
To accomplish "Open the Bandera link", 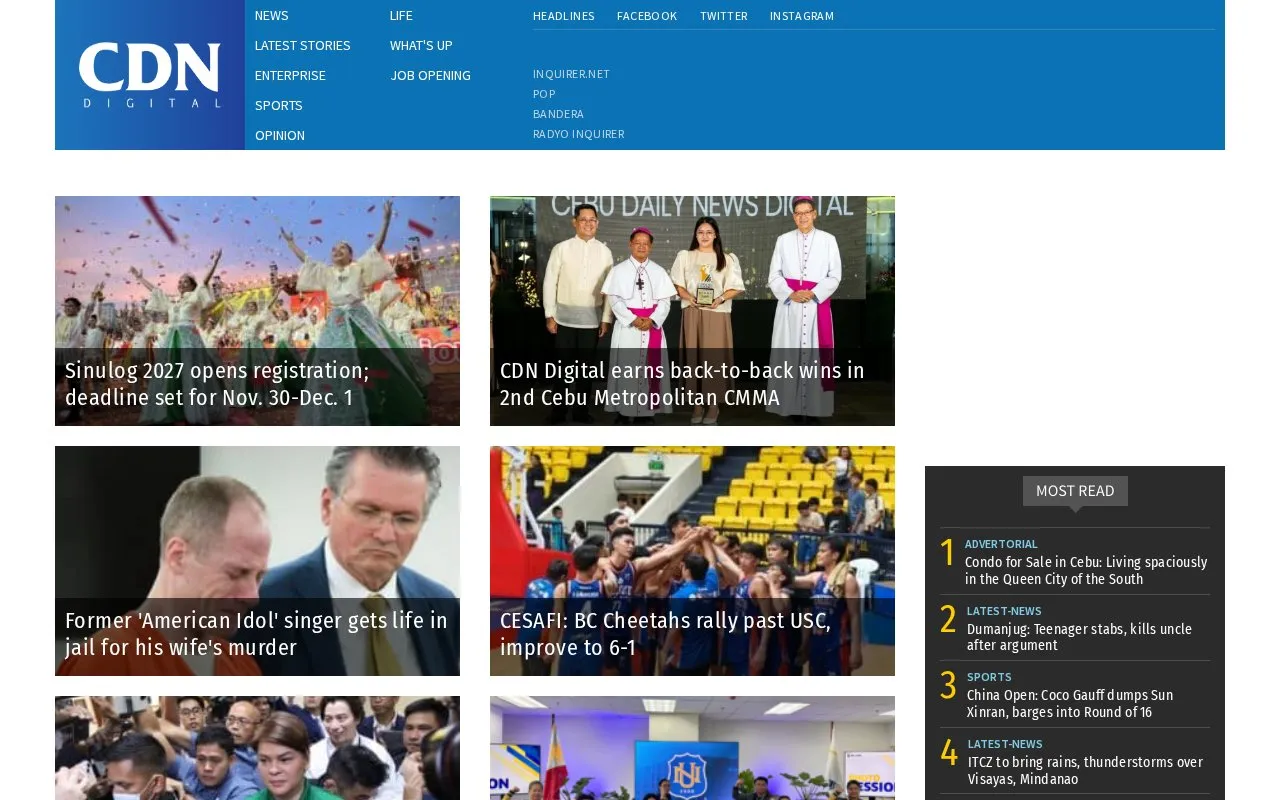I will [558, 114].
